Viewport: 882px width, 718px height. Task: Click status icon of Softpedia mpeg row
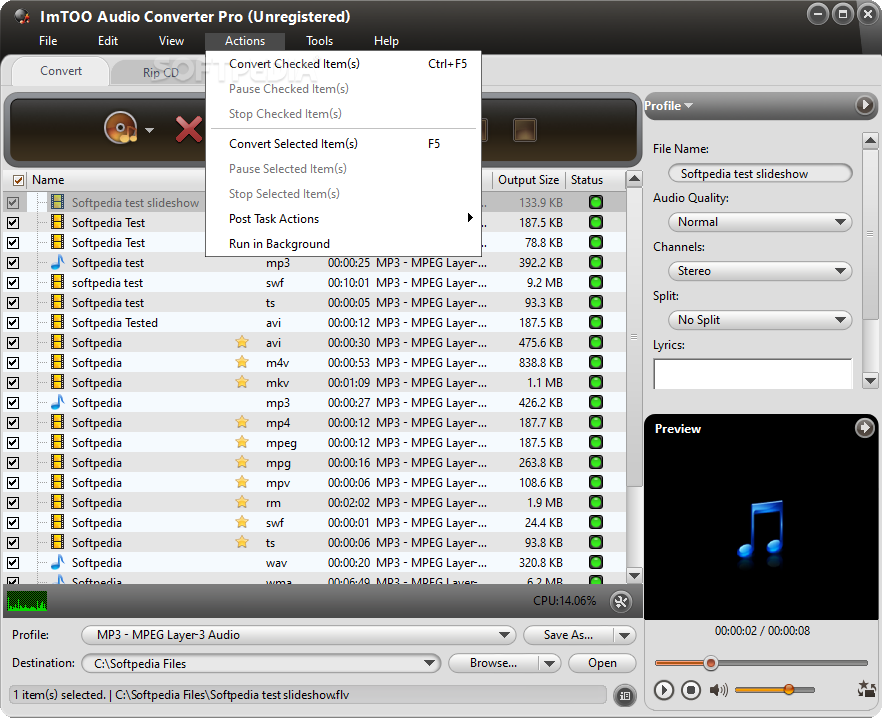[596, 442]
